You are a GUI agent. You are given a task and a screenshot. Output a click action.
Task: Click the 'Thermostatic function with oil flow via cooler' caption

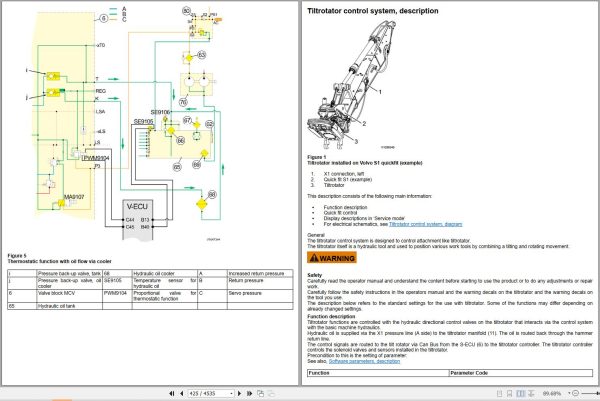click(59, 262)
